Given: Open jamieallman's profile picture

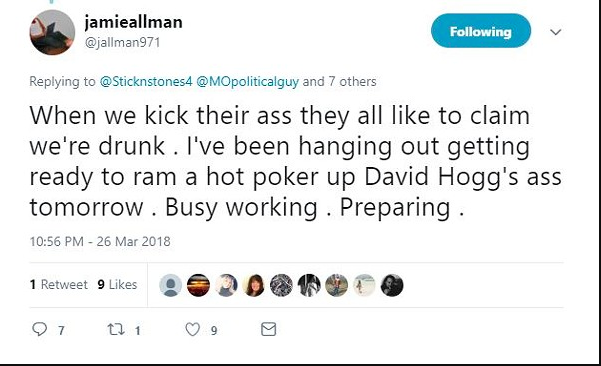Looking at the screenshot, I should pyautogui.click(x=52, y=32).
